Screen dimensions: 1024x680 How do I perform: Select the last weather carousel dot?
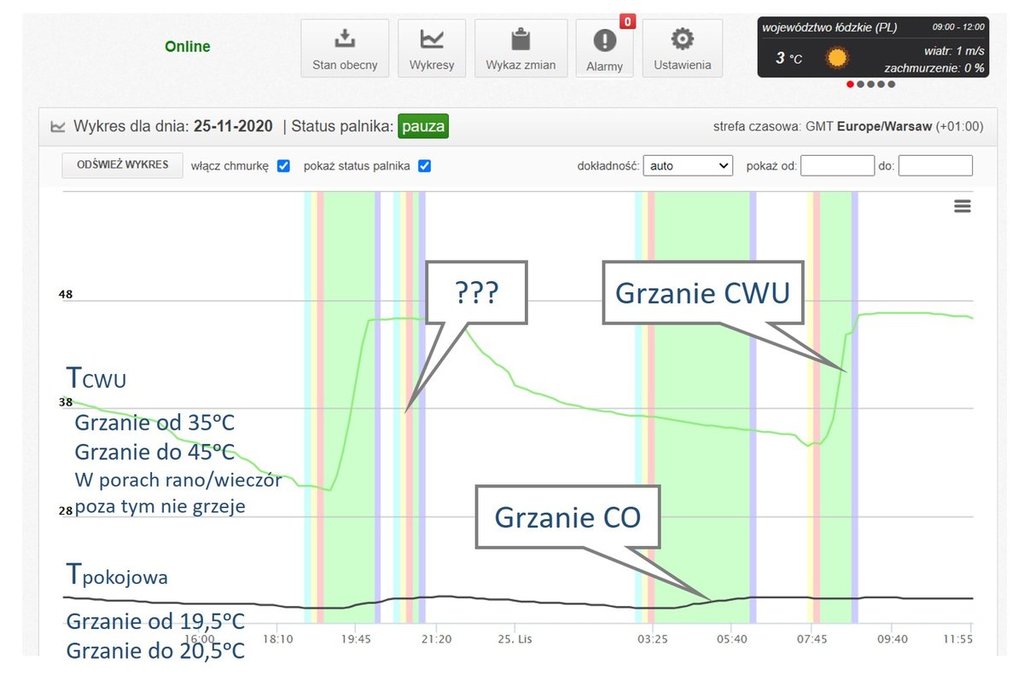point(892,85)
